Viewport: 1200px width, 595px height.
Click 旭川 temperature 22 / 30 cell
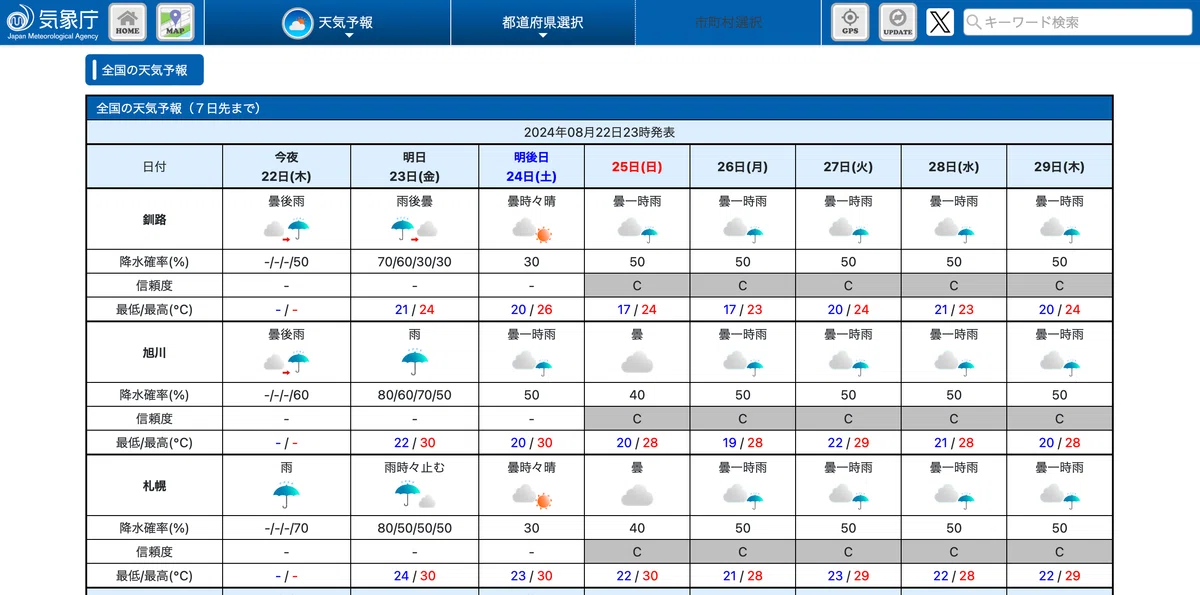pos(414,443)
